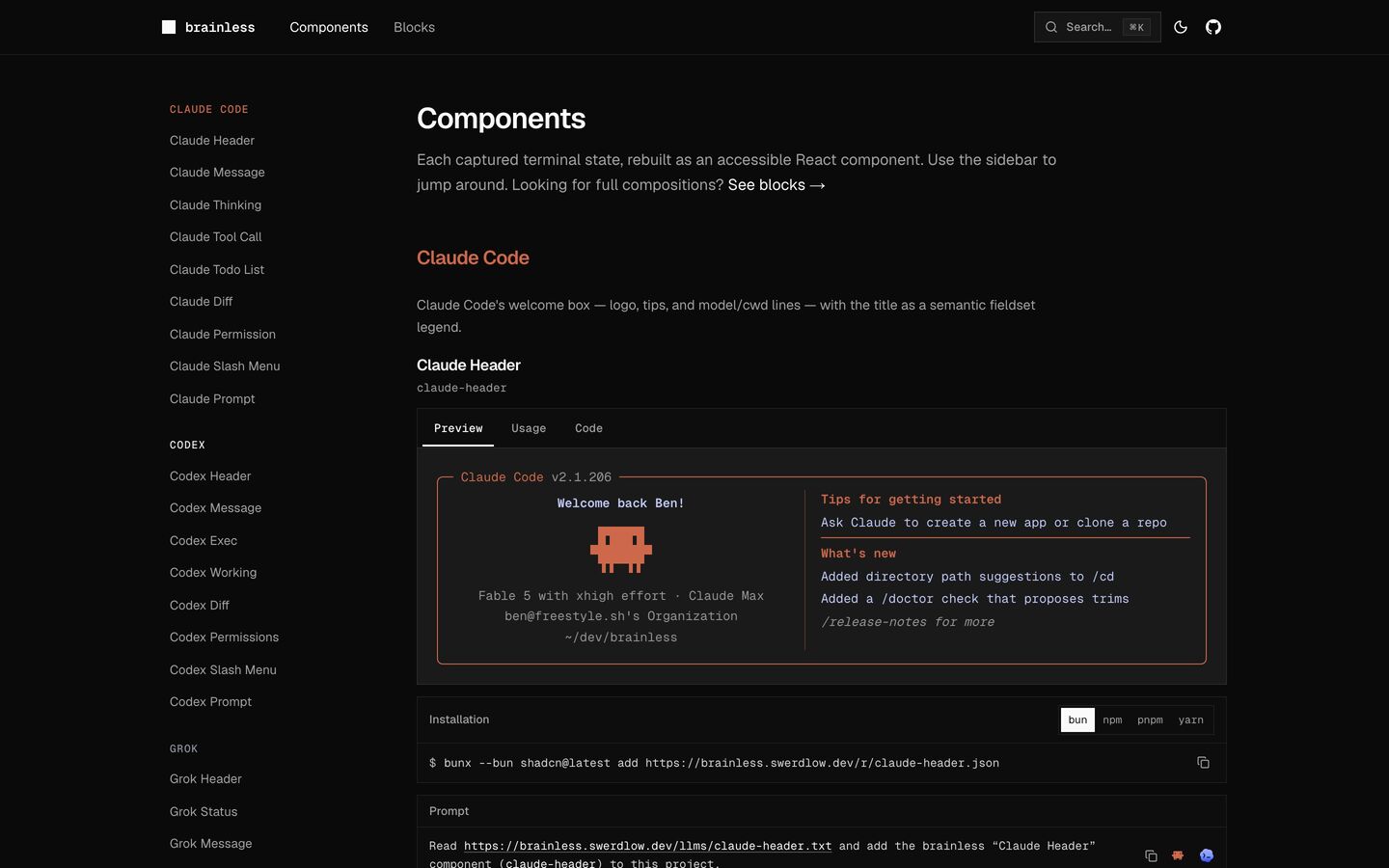Image resolution: width=1389 pixels, height=868 pixels.
Task: Go to Claude Message in sidebar
Action: pyautogui.click(x=217, y=172)
